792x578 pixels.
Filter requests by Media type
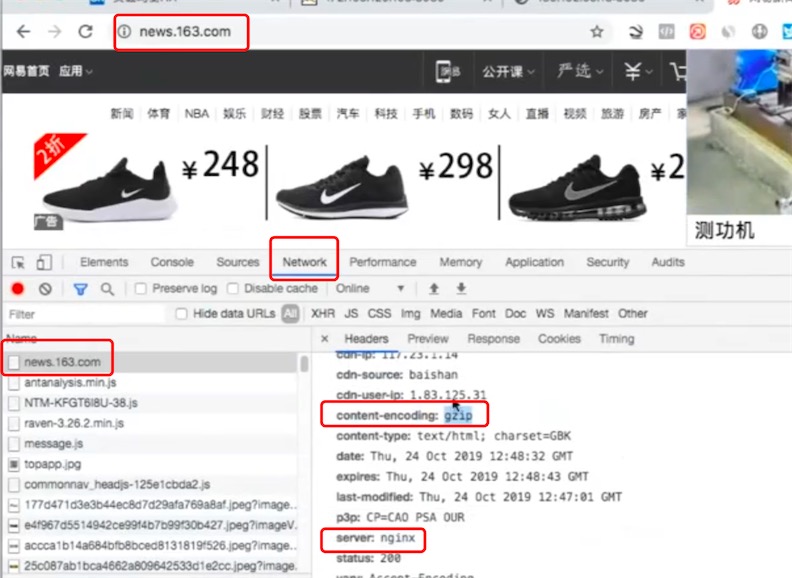(446, 314)
